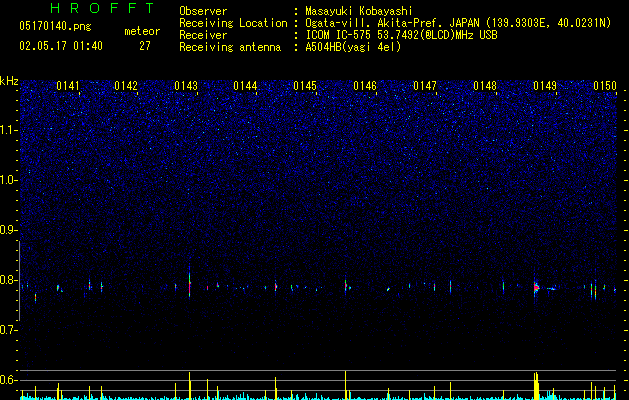Click the bright meteor echo burst below 0149
The height and width of the screenshot is (400, 629).
pyautogui.click(x=536, y=288)
